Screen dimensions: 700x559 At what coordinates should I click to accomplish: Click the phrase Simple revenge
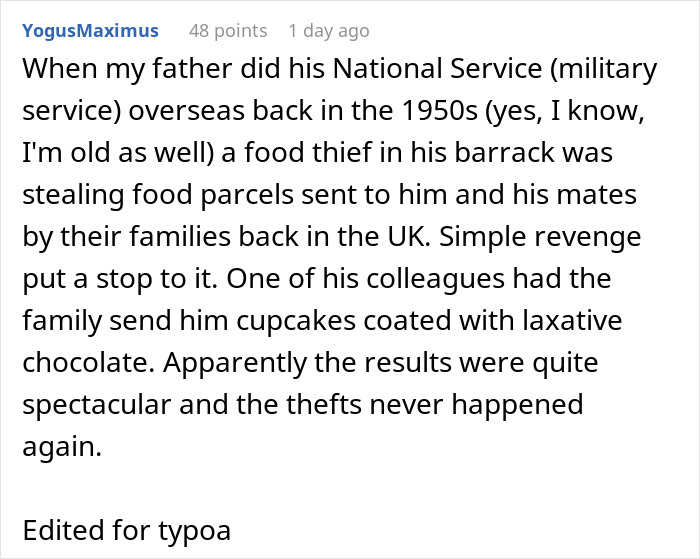tap(540, 237)
